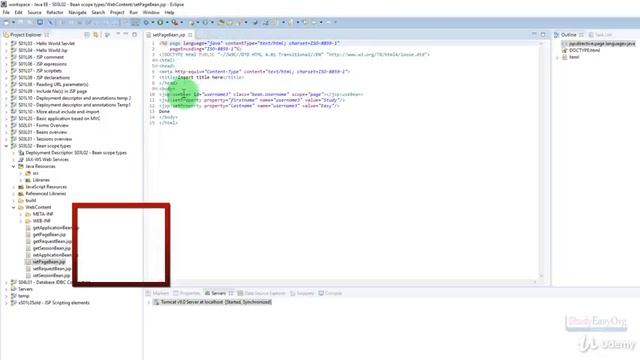Switch to the Snippets tab
This screenshot has width=640, height=360.
[x=302, y=293]
